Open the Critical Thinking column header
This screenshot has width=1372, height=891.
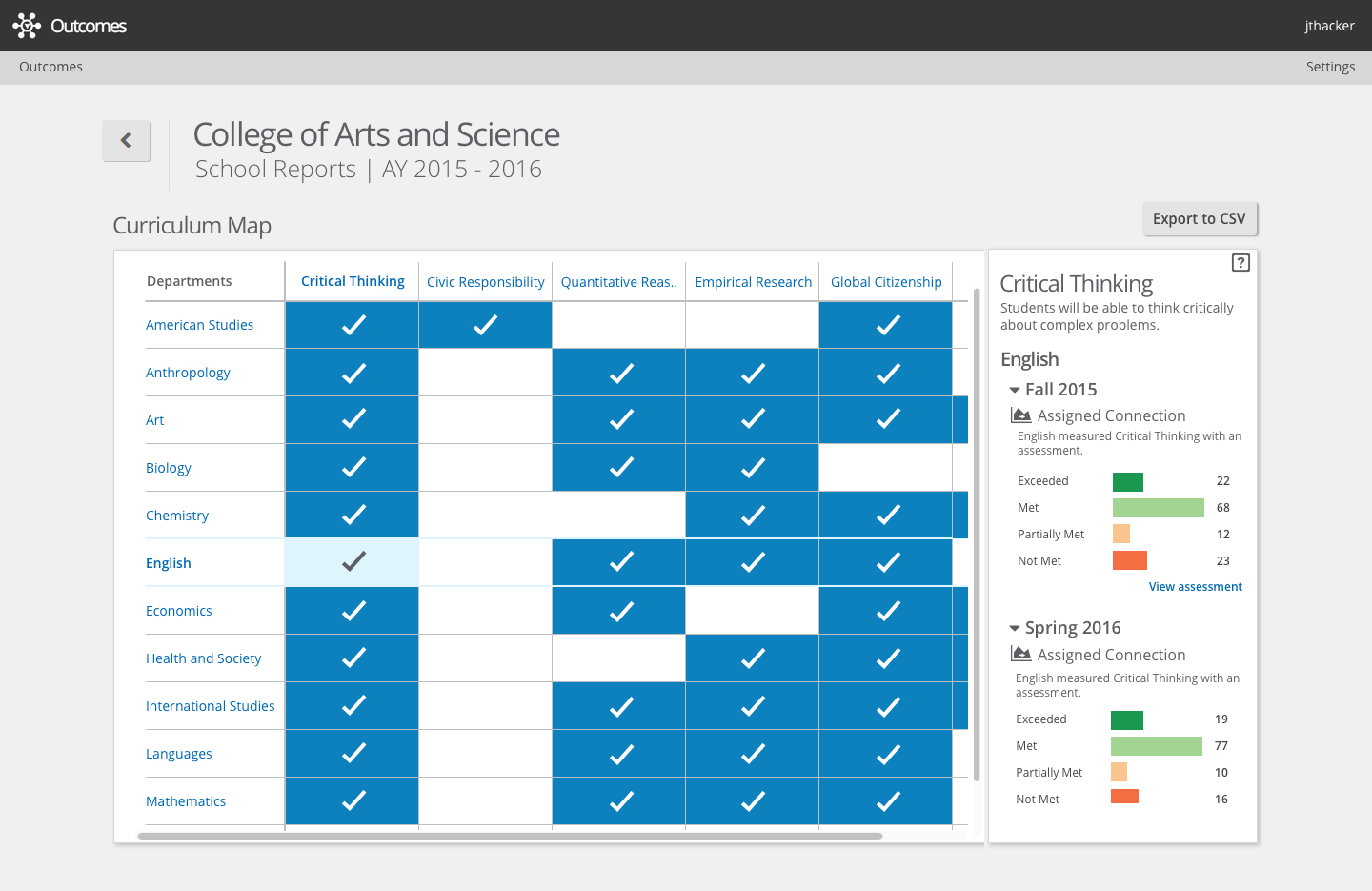click(x=353, y=281)
